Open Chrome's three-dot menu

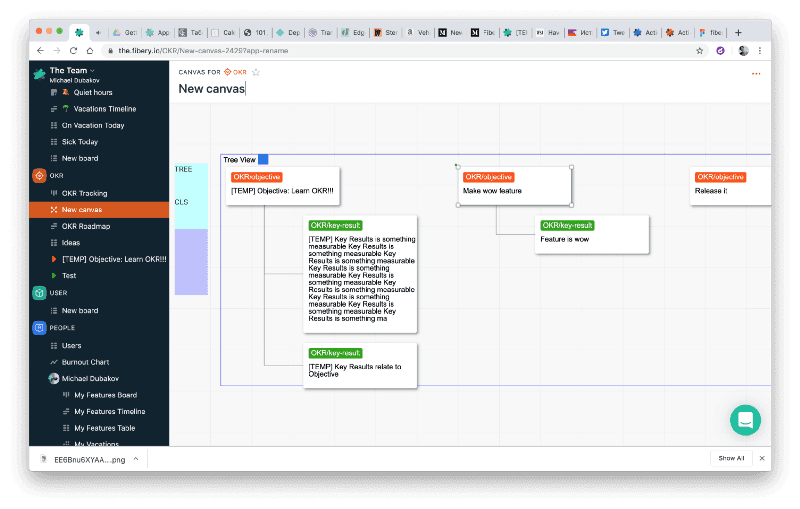pos(761,50)
